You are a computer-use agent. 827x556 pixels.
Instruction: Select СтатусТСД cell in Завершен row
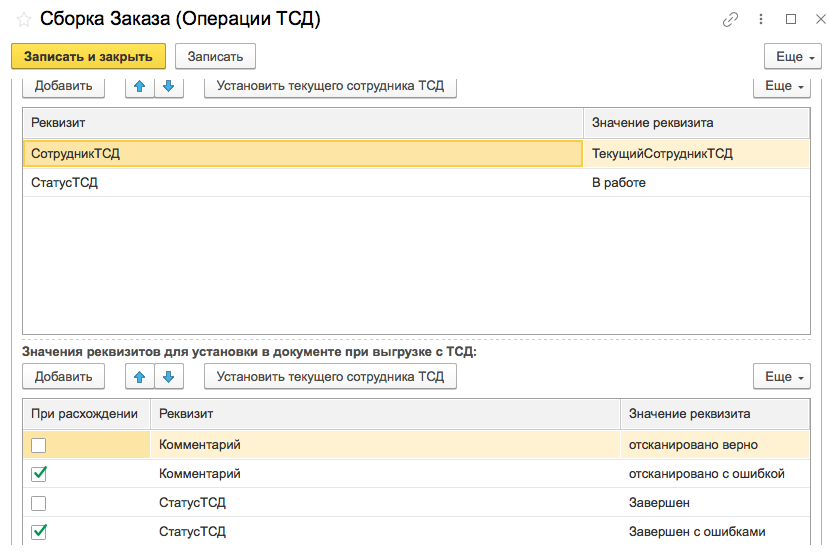(x=386, y=503)
